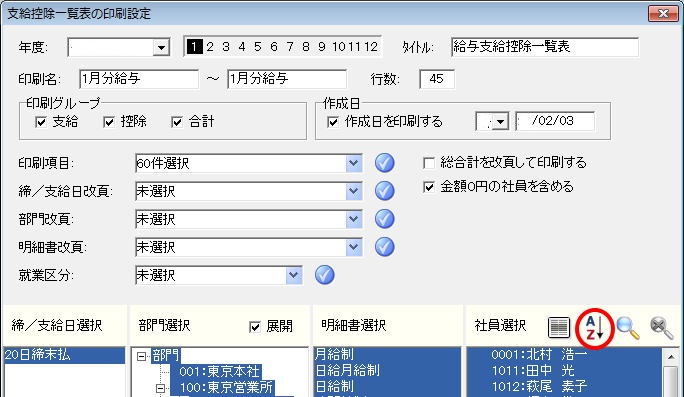Select month 12 in the month selector

(x=371, y=47)
